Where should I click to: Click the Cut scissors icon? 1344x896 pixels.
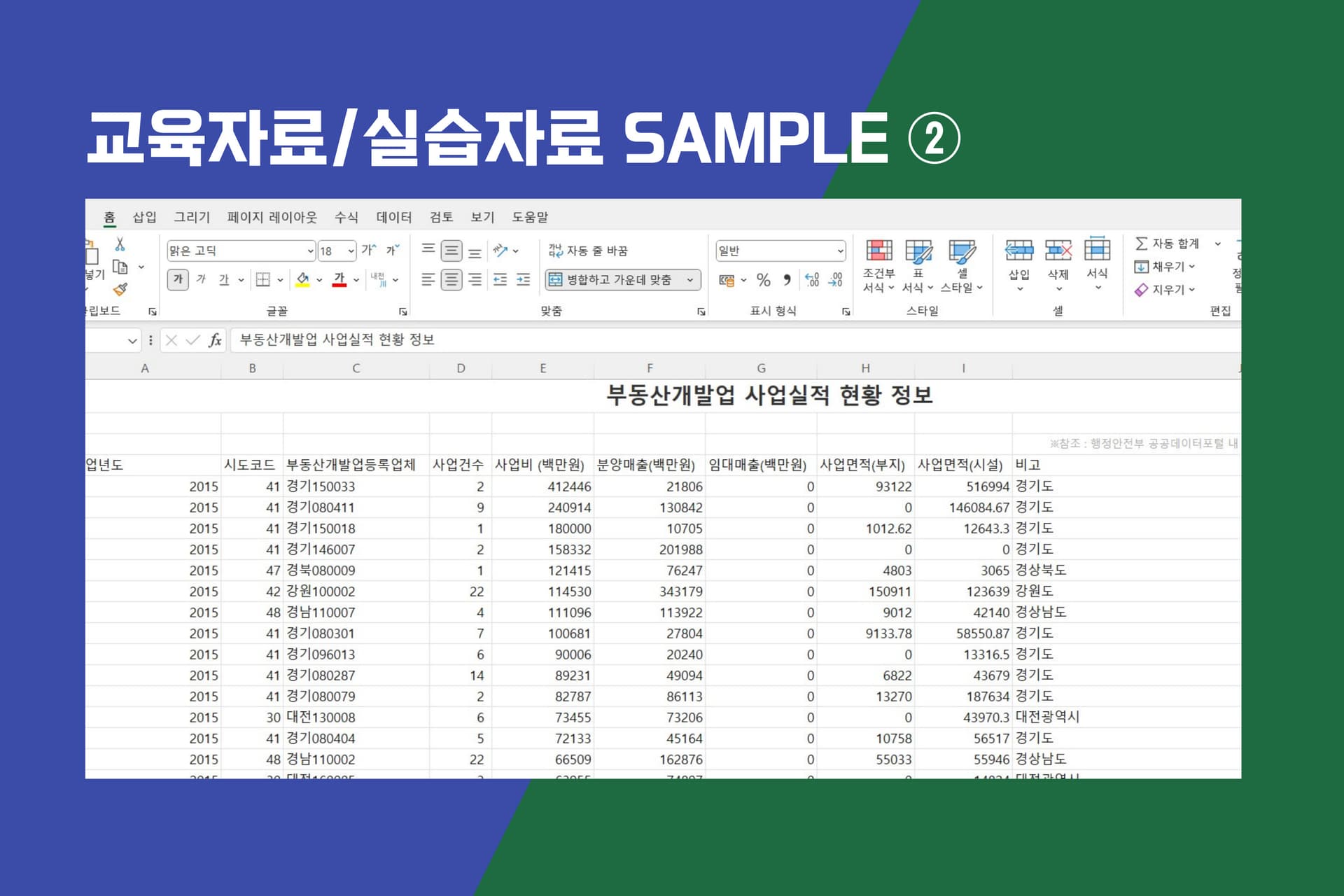pos(120,244)
